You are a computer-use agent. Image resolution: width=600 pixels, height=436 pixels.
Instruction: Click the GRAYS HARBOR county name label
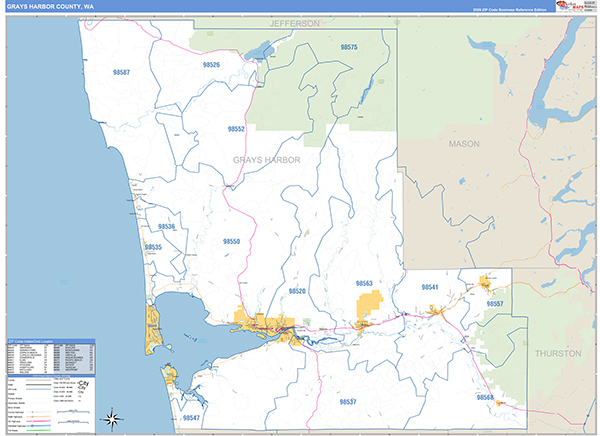click(266, 160)
